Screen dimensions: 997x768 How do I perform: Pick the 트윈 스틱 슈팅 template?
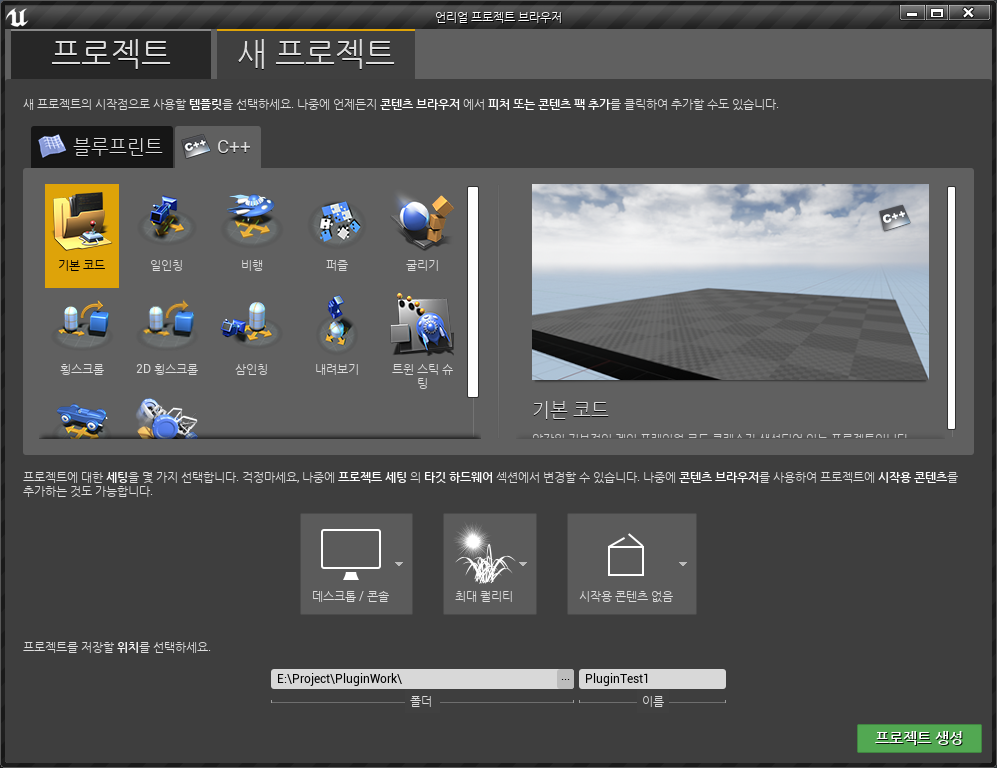point(422,341)
